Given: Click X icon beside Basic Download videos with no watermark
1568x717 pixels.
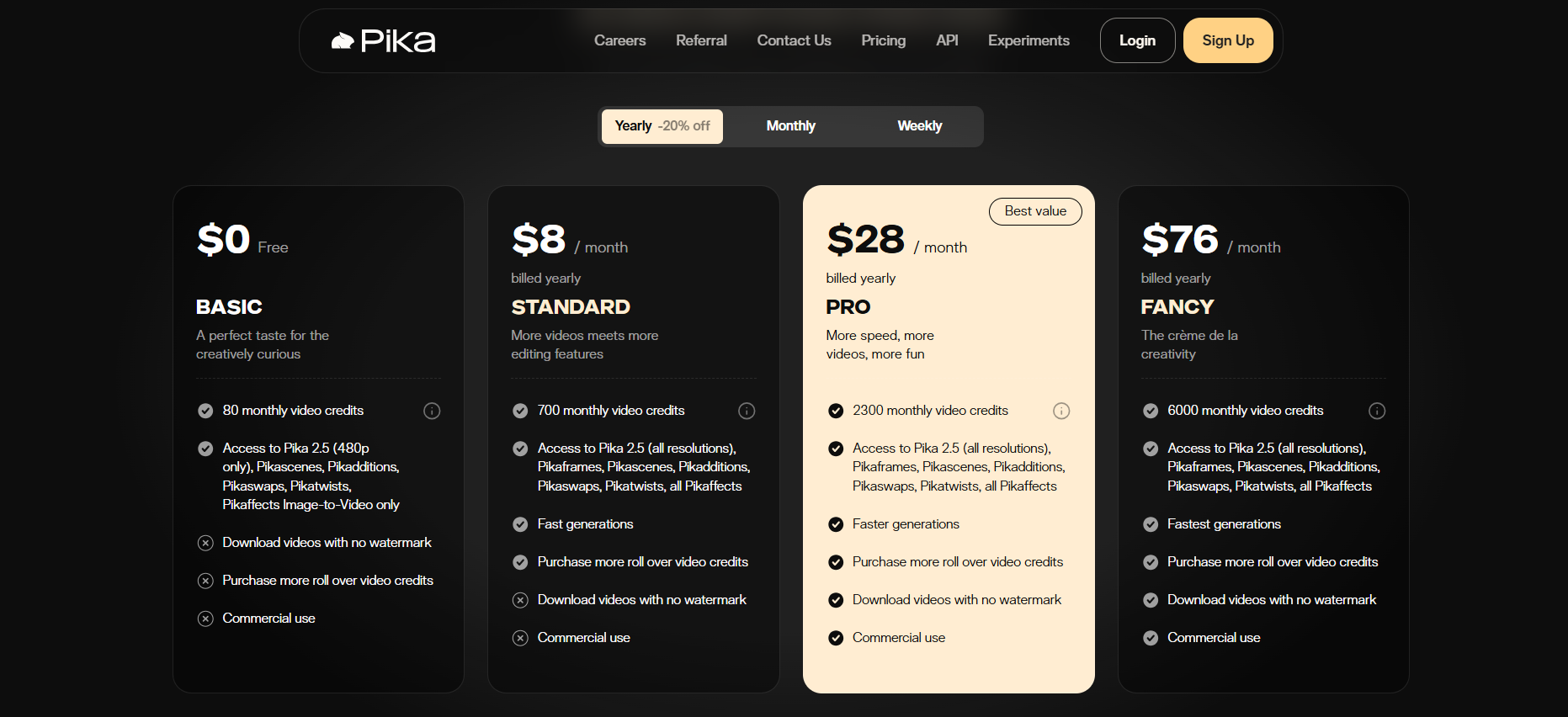Looking at the screenshot, I should pyautogui.click(x=205, y=543).
